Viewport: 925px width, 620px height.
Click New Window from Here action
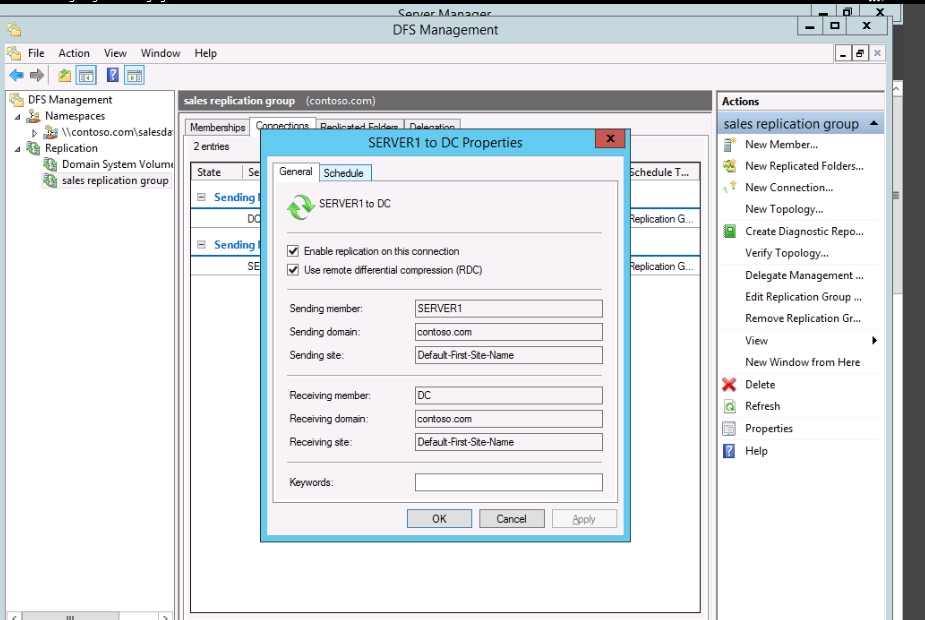click(802, 362)
